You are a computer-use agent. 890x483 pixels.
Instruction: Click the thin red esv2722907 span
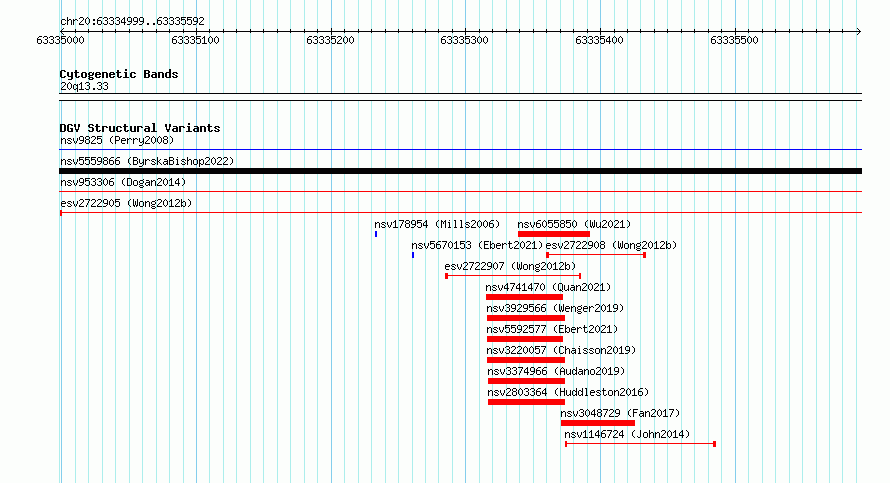(x=513, y=276)
